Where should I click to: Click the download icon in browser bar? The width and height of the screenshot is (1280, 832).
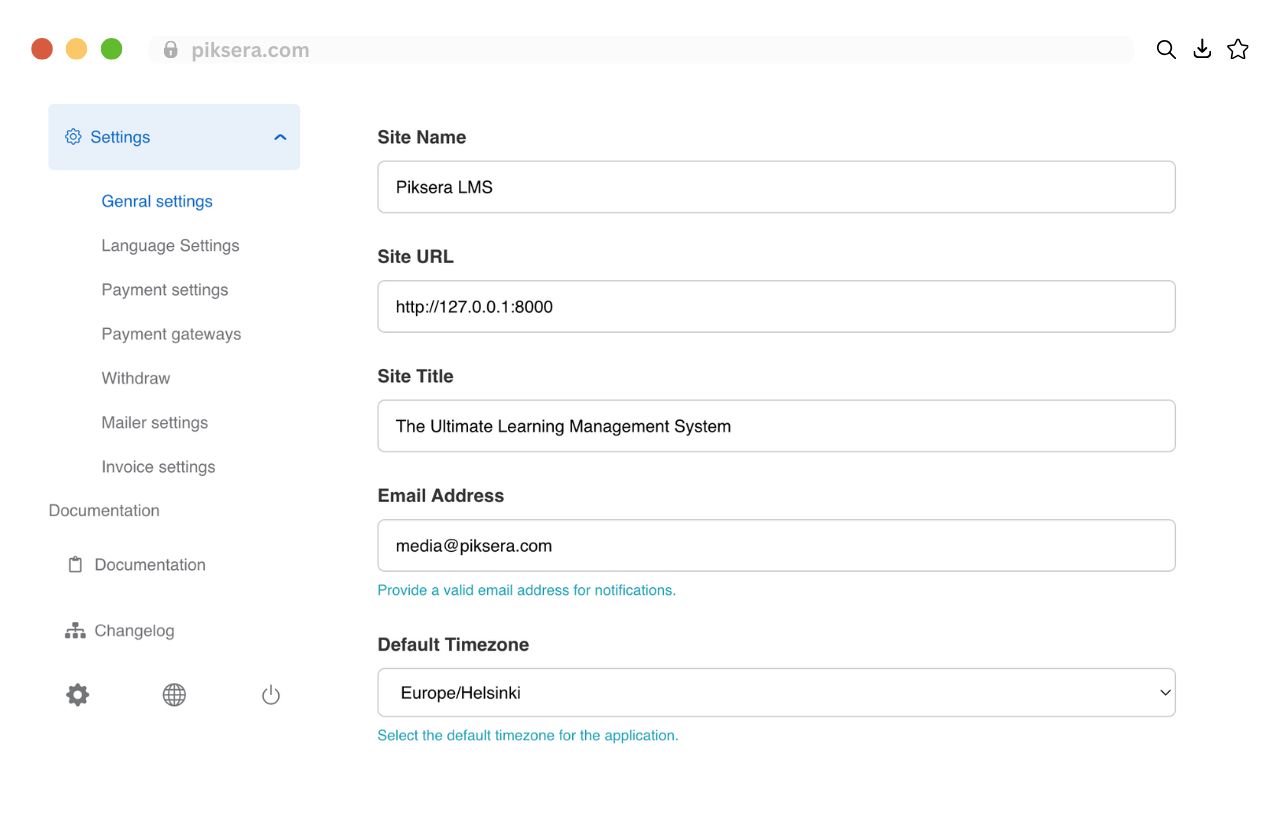[1202, 50]
